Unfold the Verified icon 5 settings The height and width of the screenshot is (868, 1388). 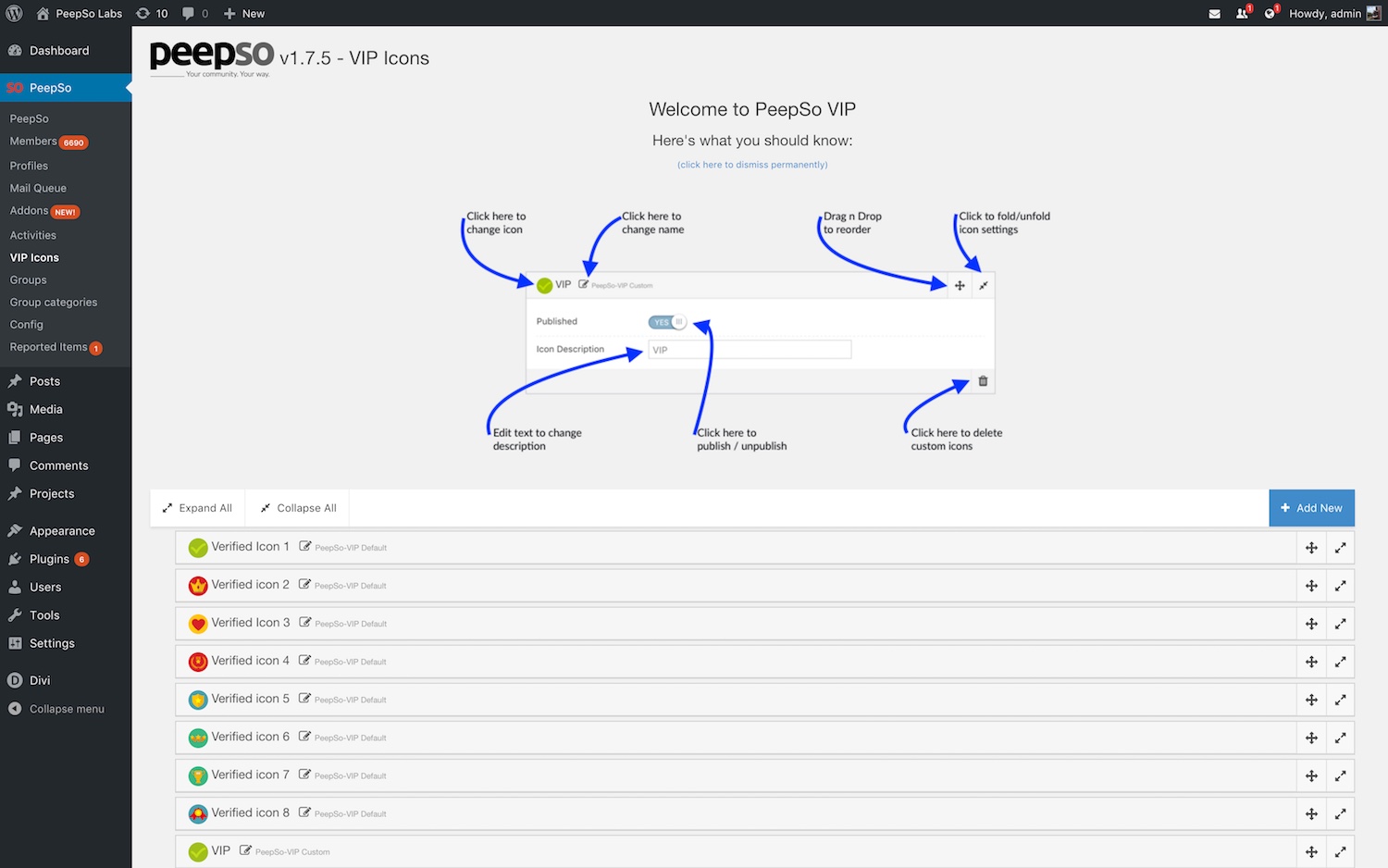tap(1340, 700)
